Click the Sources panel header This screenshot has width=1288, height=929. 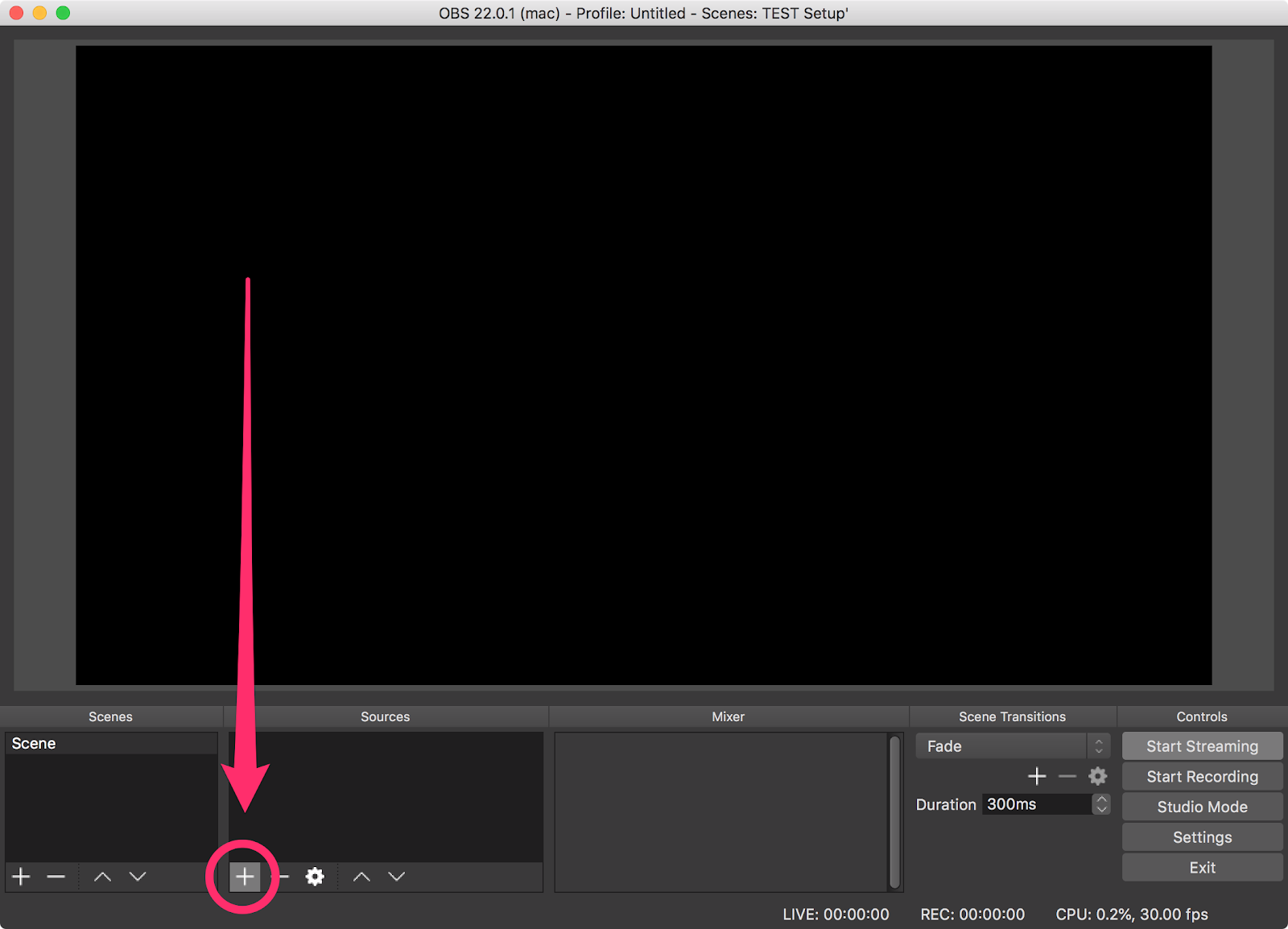(x=386, y=716)
